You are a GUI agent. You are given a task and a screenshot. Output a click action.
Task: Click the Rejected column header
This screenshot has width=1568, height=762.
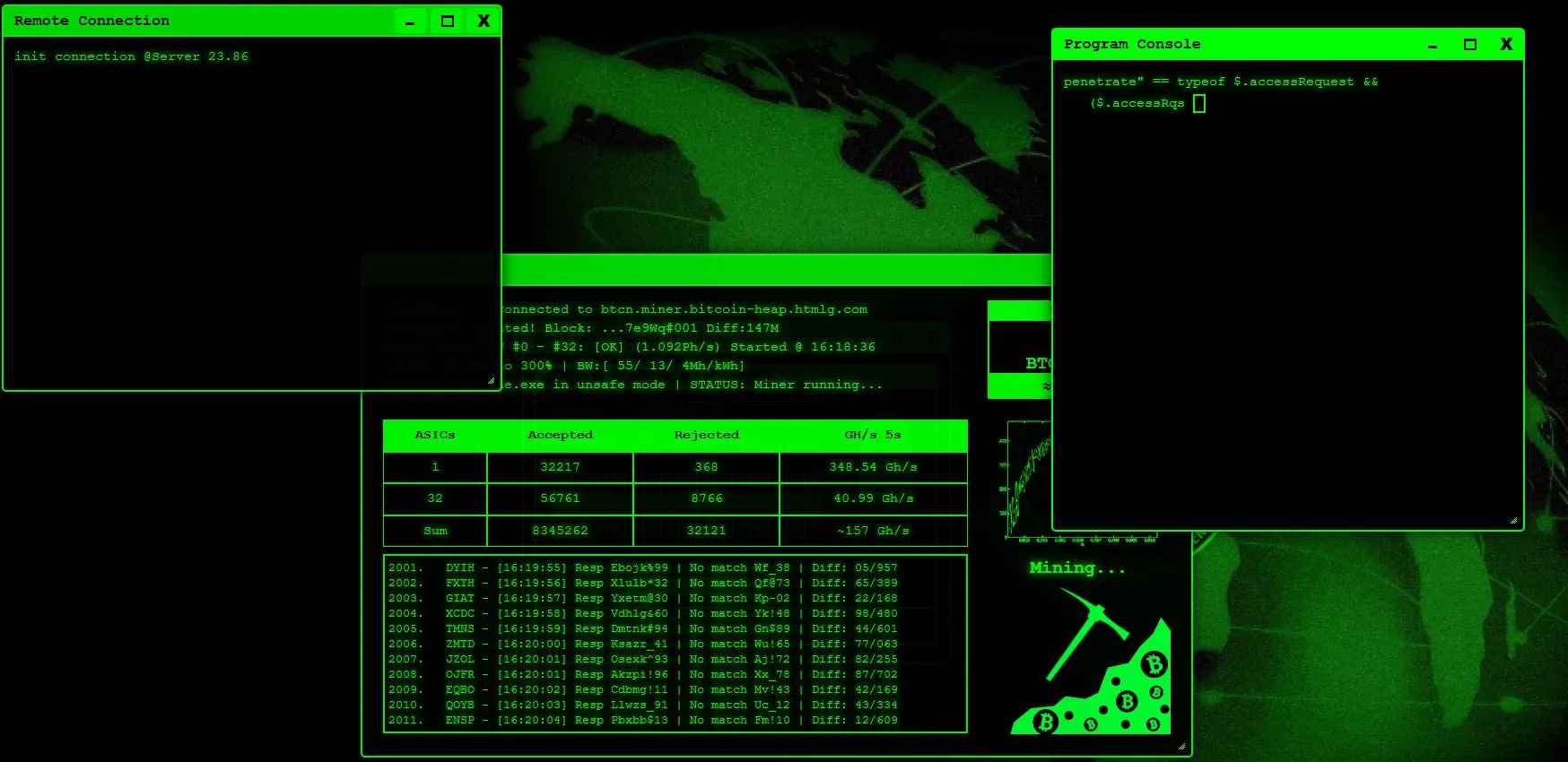point(706,435)
